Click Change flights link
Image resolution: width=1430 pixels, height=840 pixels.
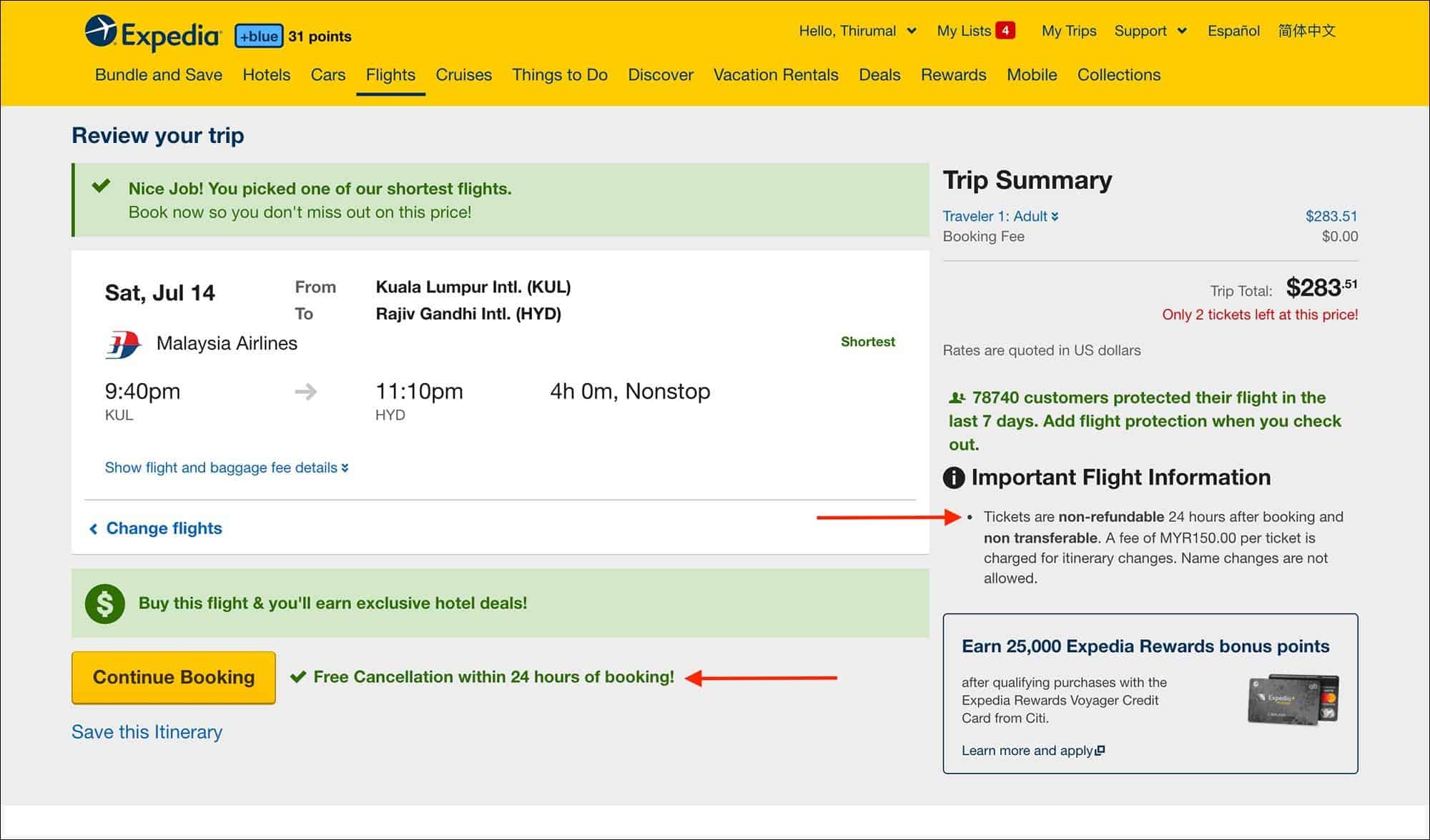(163, 527)
